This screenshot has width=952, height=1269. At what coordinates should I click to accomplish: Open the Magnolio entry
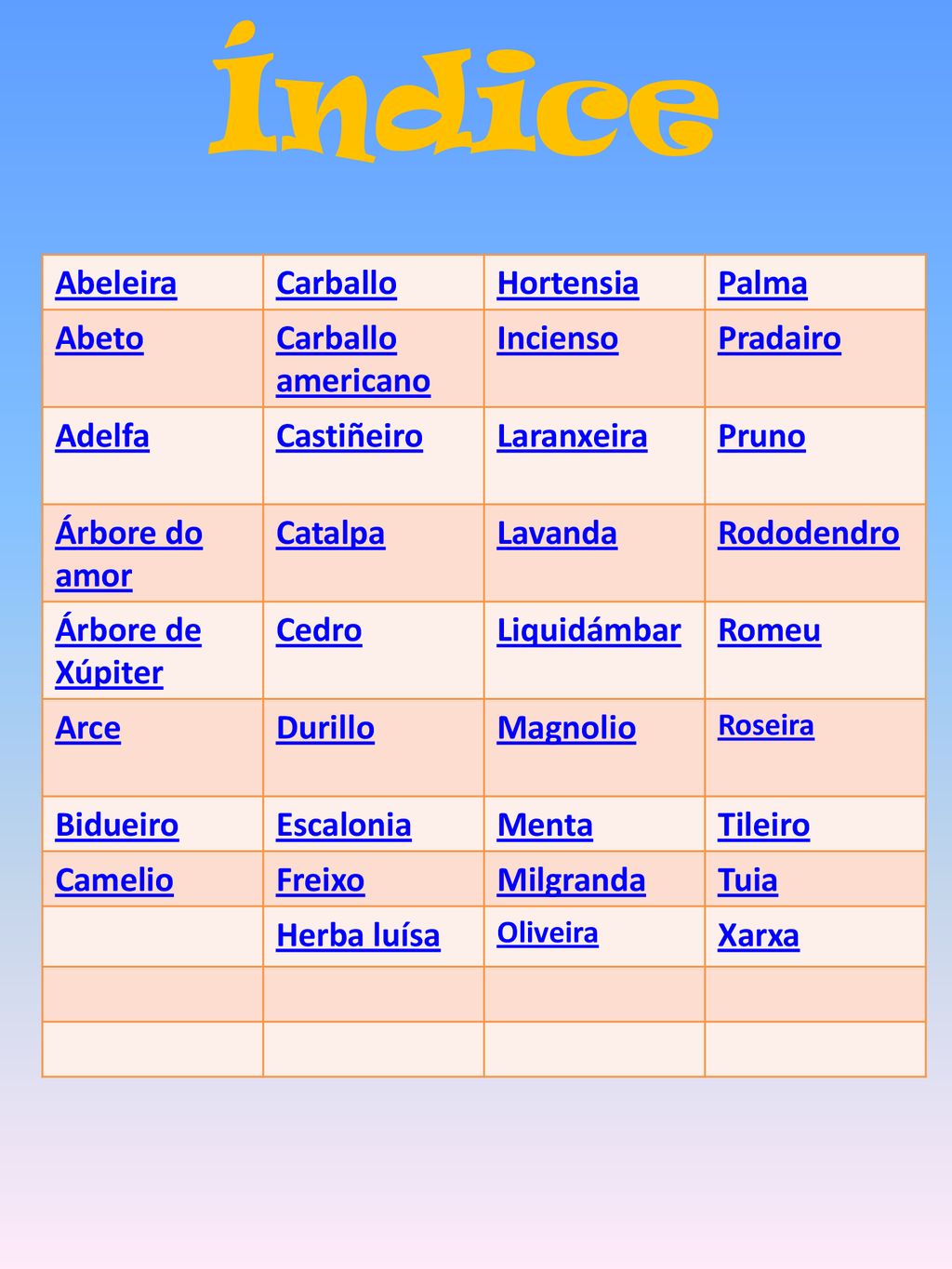pyautogui.click(x=566, y=728)
